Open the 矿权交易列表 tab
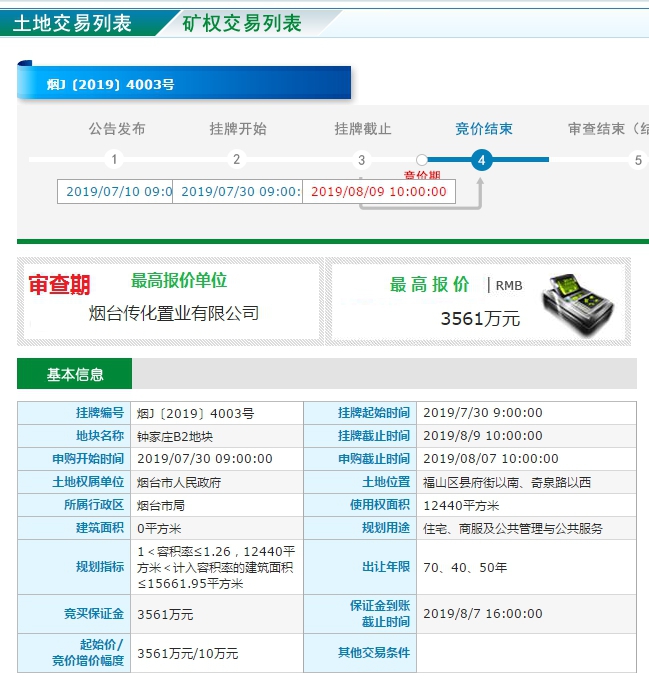The width and height of the screenshot is (649, 688). point(242,23)
